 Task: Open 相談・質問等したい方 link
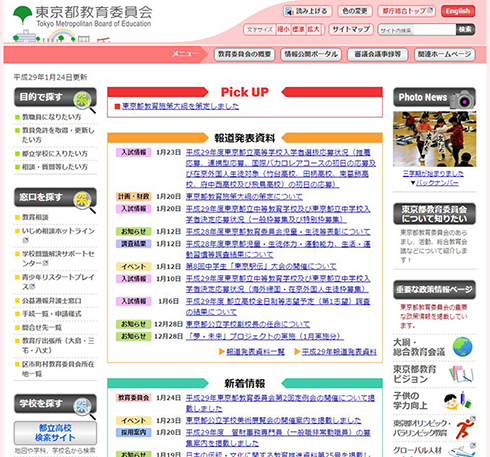point(55,167)
